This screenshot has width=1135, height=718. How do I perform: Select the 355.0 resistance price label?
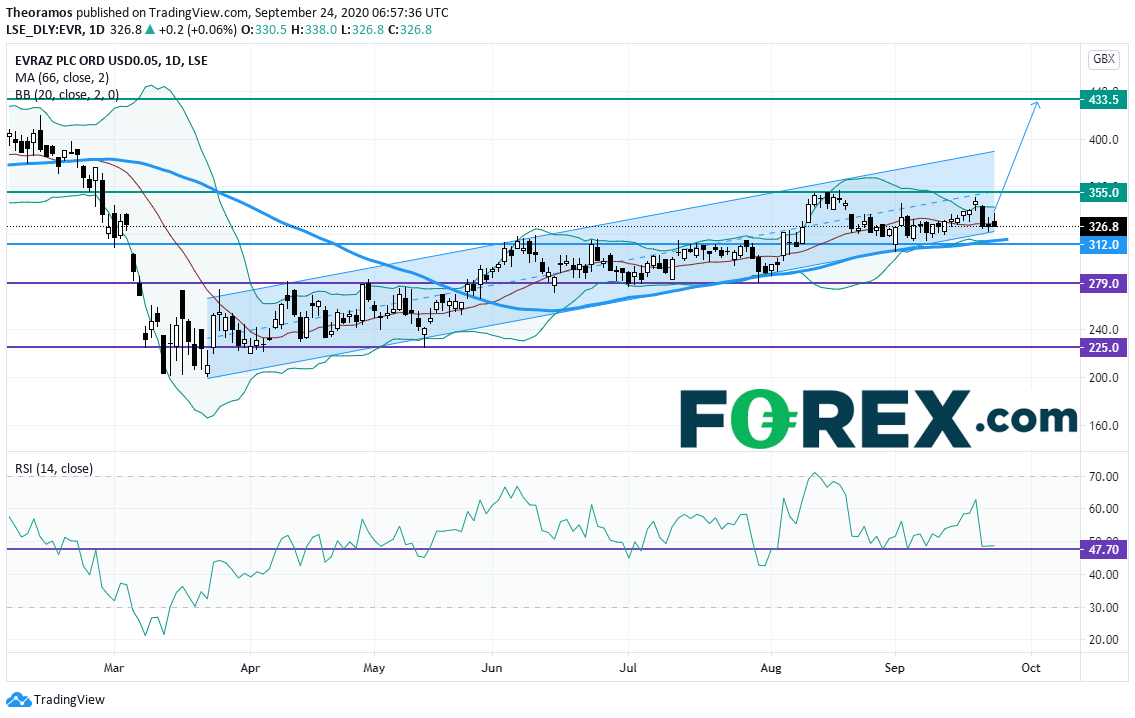[x=1104, y=191]
